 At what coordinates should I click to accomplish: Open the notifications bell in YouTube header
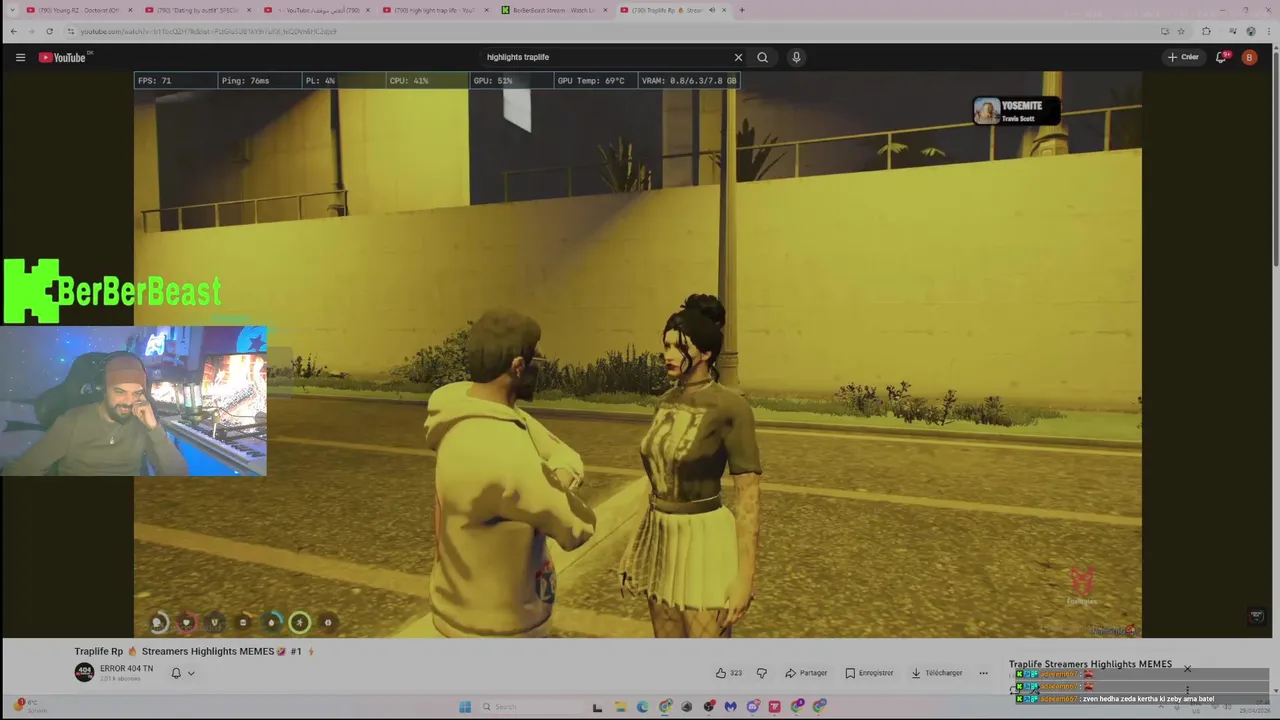pyautogui.click(x=1221, y=57)
